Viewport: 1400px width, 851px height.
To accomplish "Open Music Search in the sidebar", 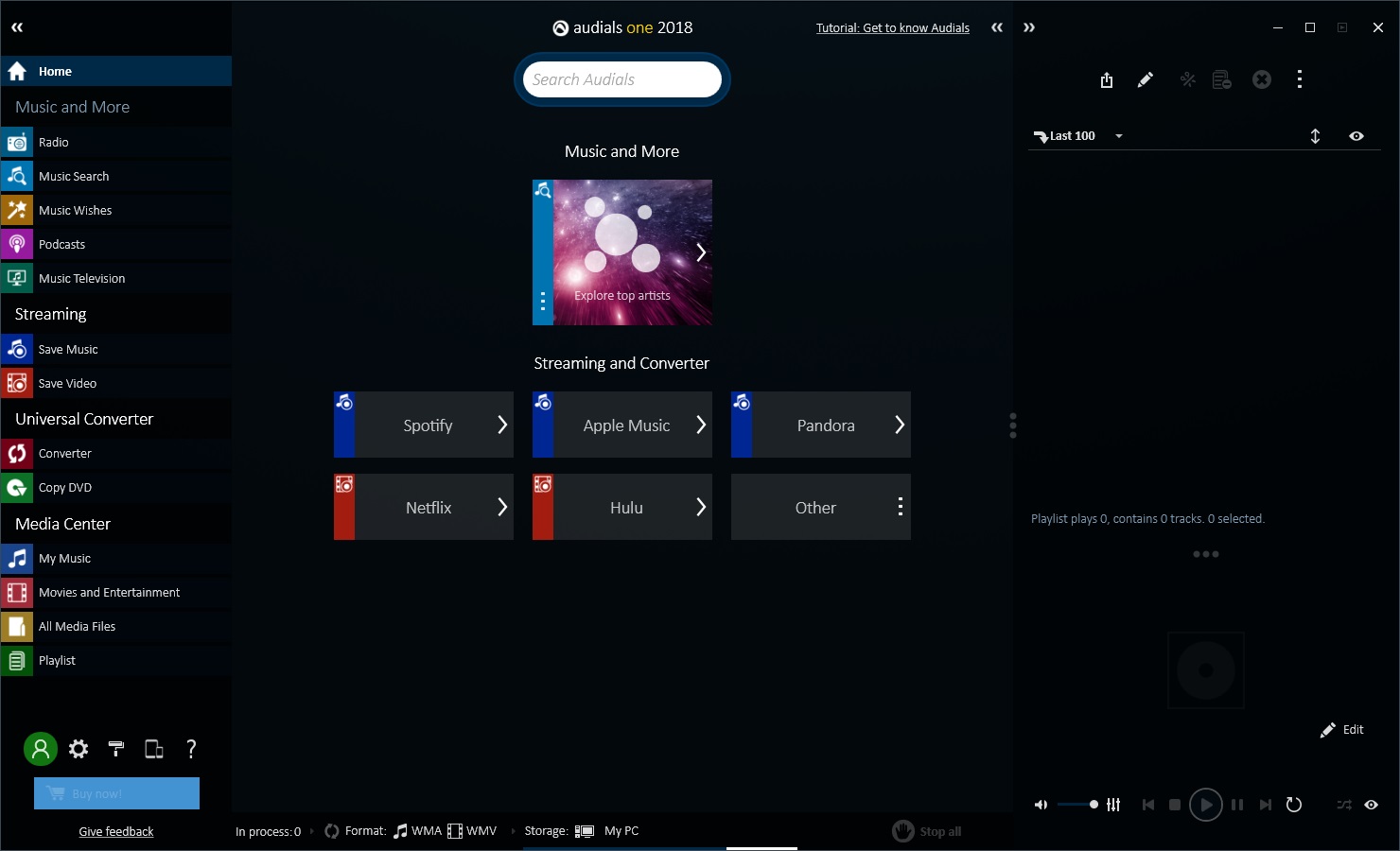I will coord(115,177).
